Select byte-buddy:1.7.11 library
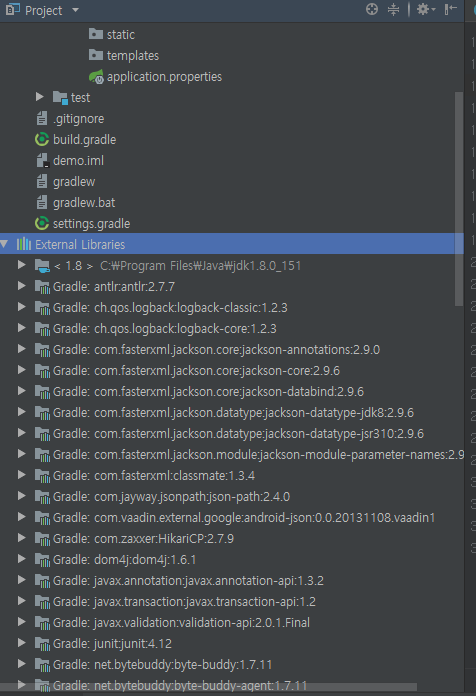This screenshot has height=696, width=476. pyautogui.click(x=162, y=665)
